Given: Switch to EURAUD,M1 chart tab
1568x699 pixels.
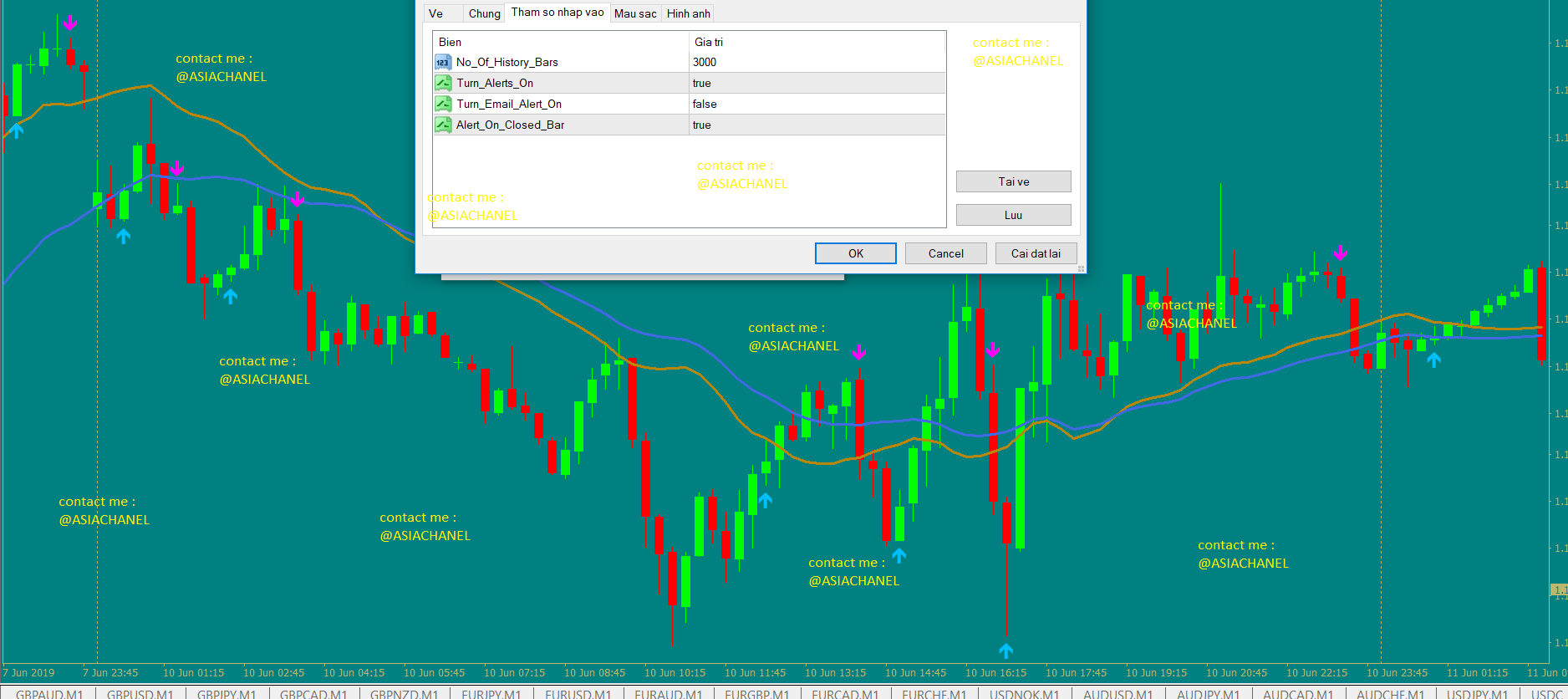Looking at the screenshot, I should tap(669, 694).
